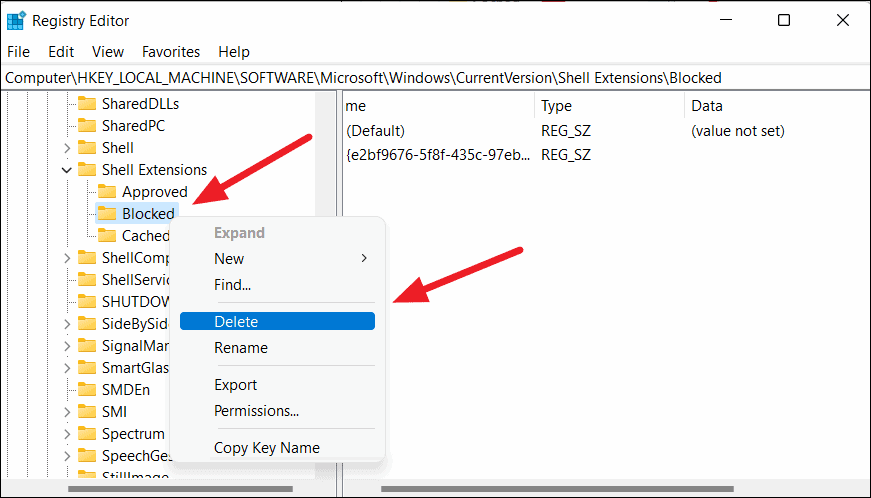
Task: Click the tree pane vertical scrollbar
Action: pyautogui.click(x=326, y=285)
